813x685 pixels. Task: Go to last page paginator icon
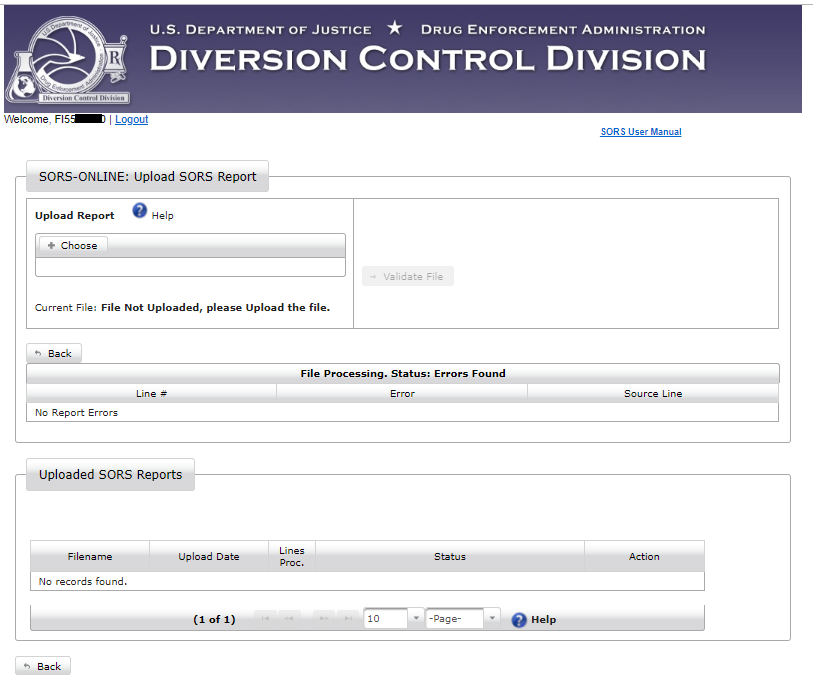[x=348, y=618]
